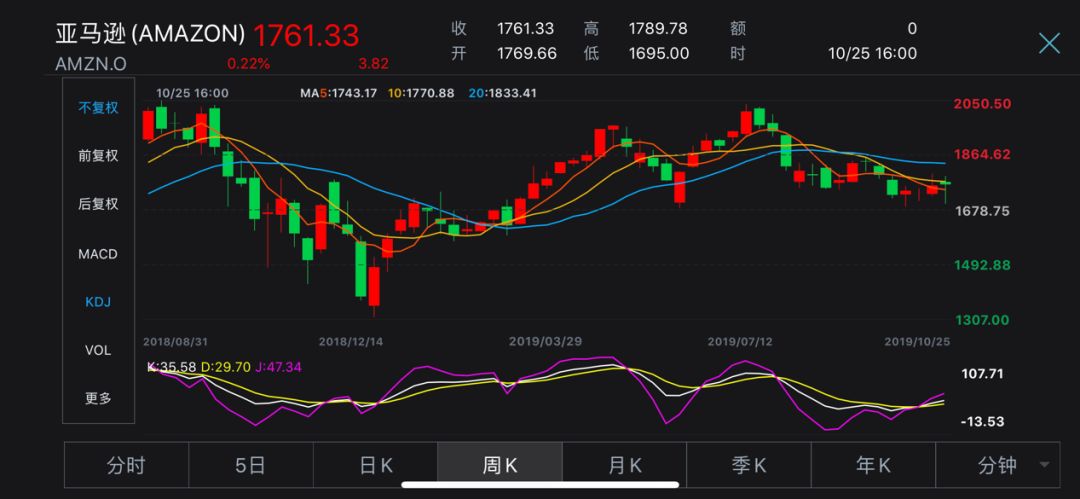Click the 2018/08/31 date marker
This screenshot has height=499, width=1080.
pos(176,341)
